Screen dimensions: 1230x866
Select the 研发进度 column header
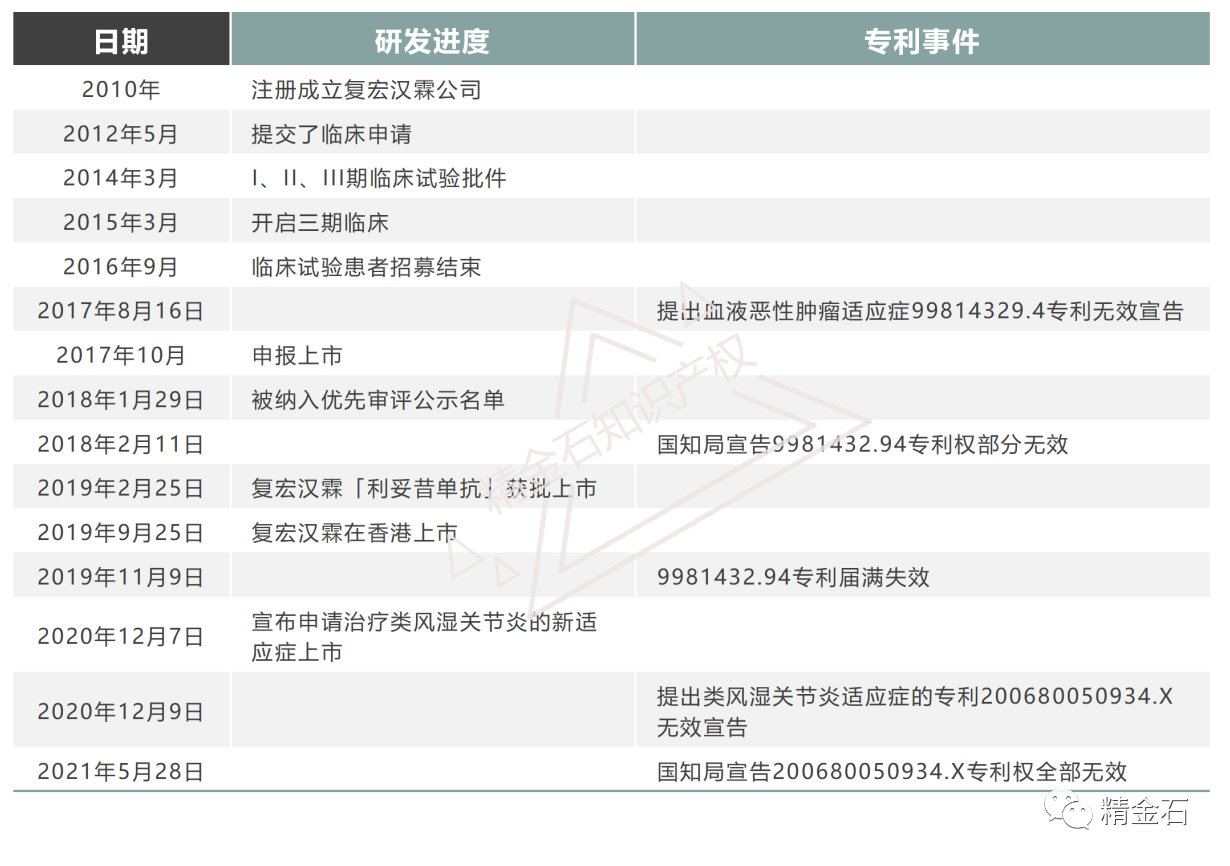pos(432,40)
